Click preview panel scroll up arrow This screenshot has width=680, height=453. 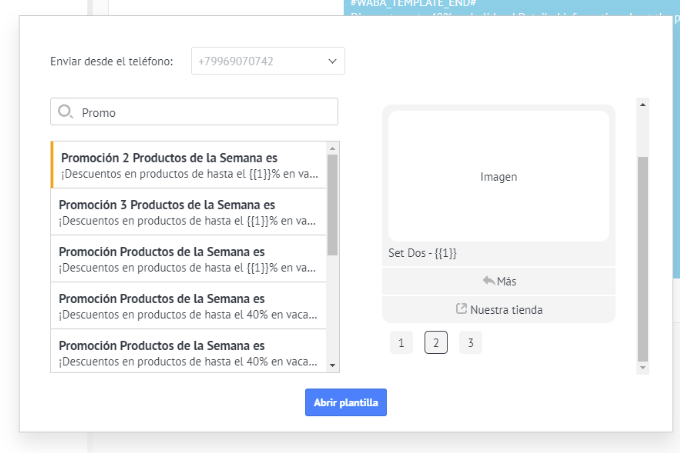(643, 105)
